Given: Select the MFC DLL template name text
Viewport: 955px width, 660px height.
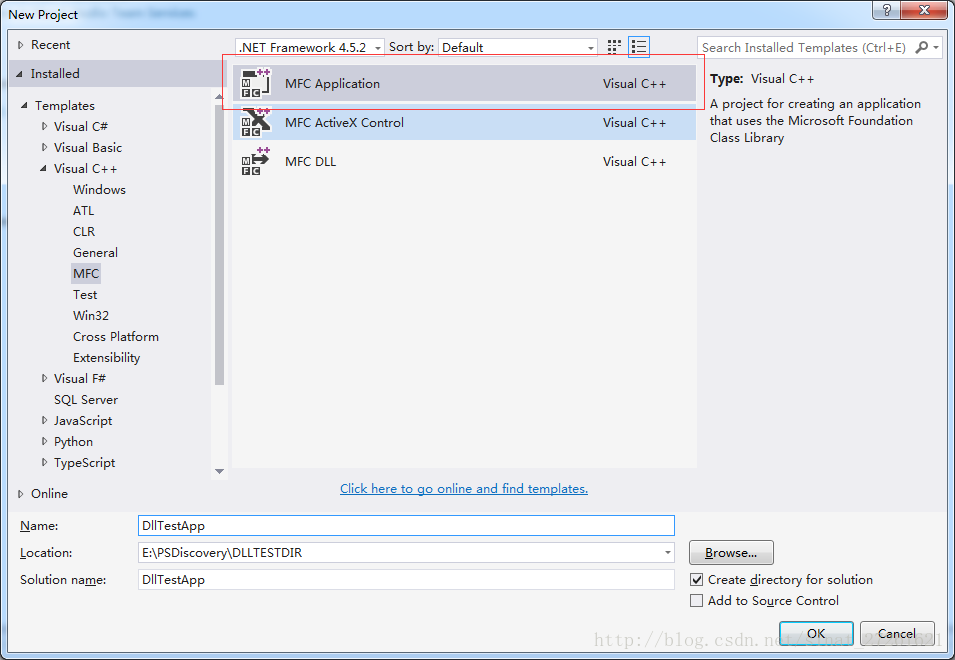Looking at the screenshot, I should click(311, 161).
